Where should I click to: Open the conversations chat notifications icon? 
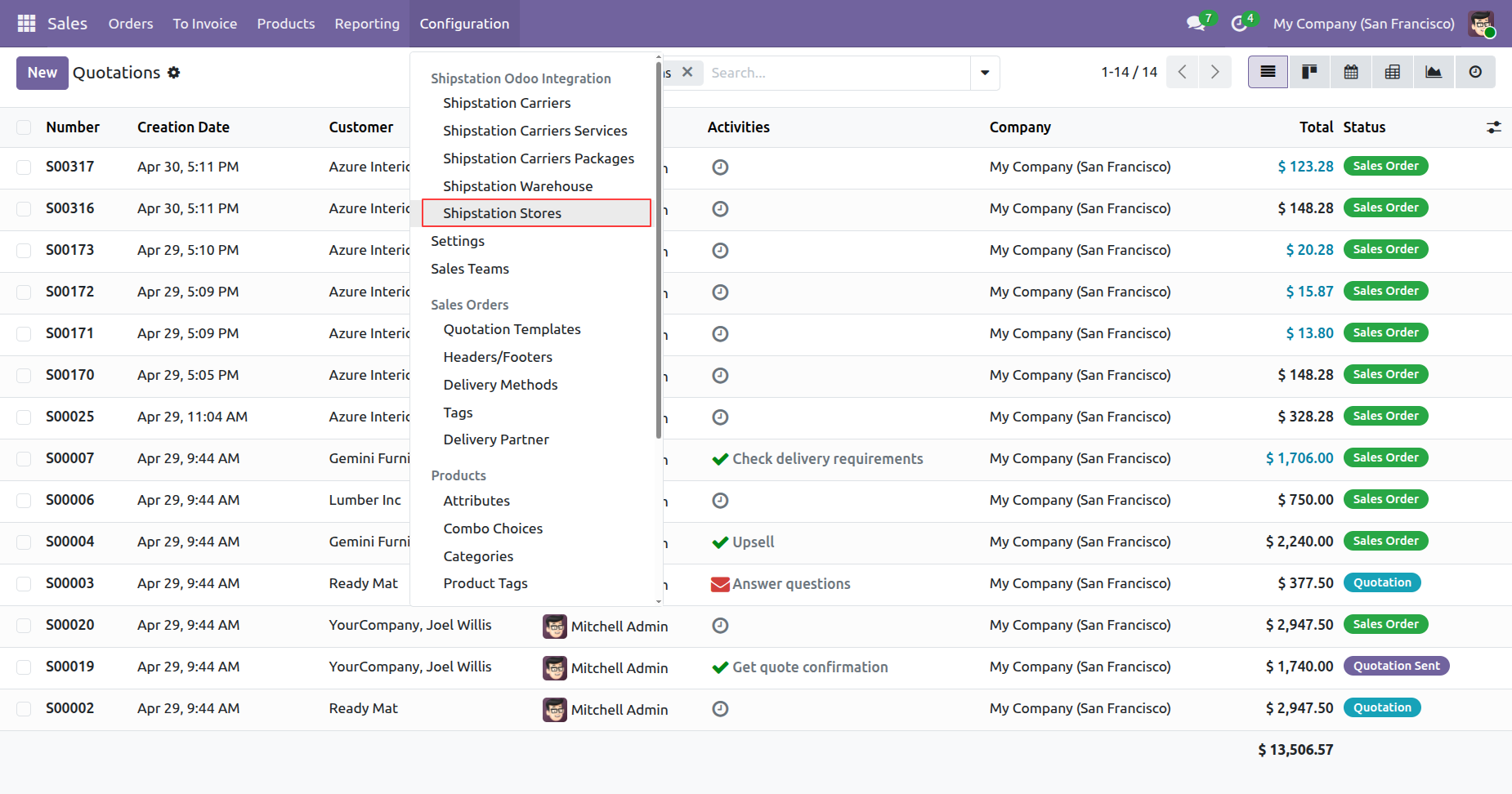pos(1197,24)
